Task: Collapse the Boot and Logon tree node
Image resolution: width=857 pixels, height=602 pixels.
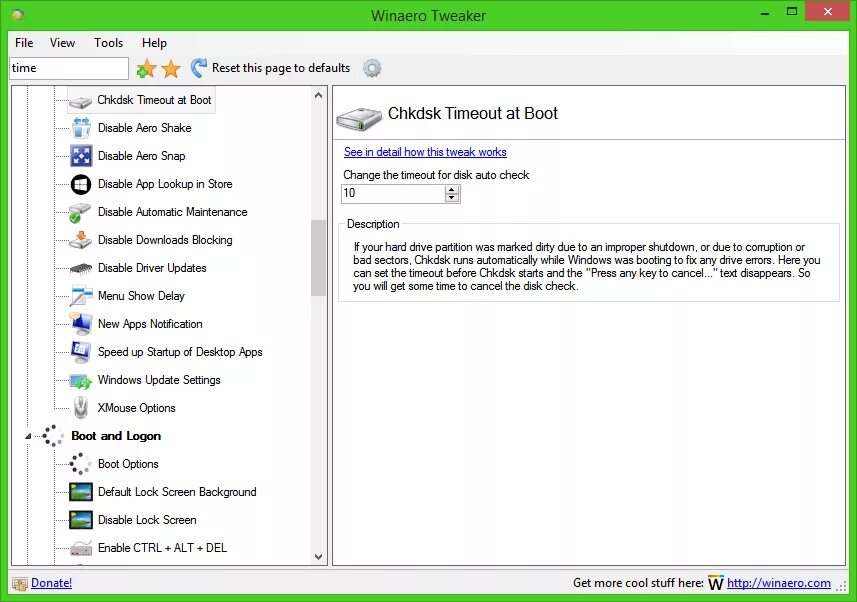Action: (28, 436)
